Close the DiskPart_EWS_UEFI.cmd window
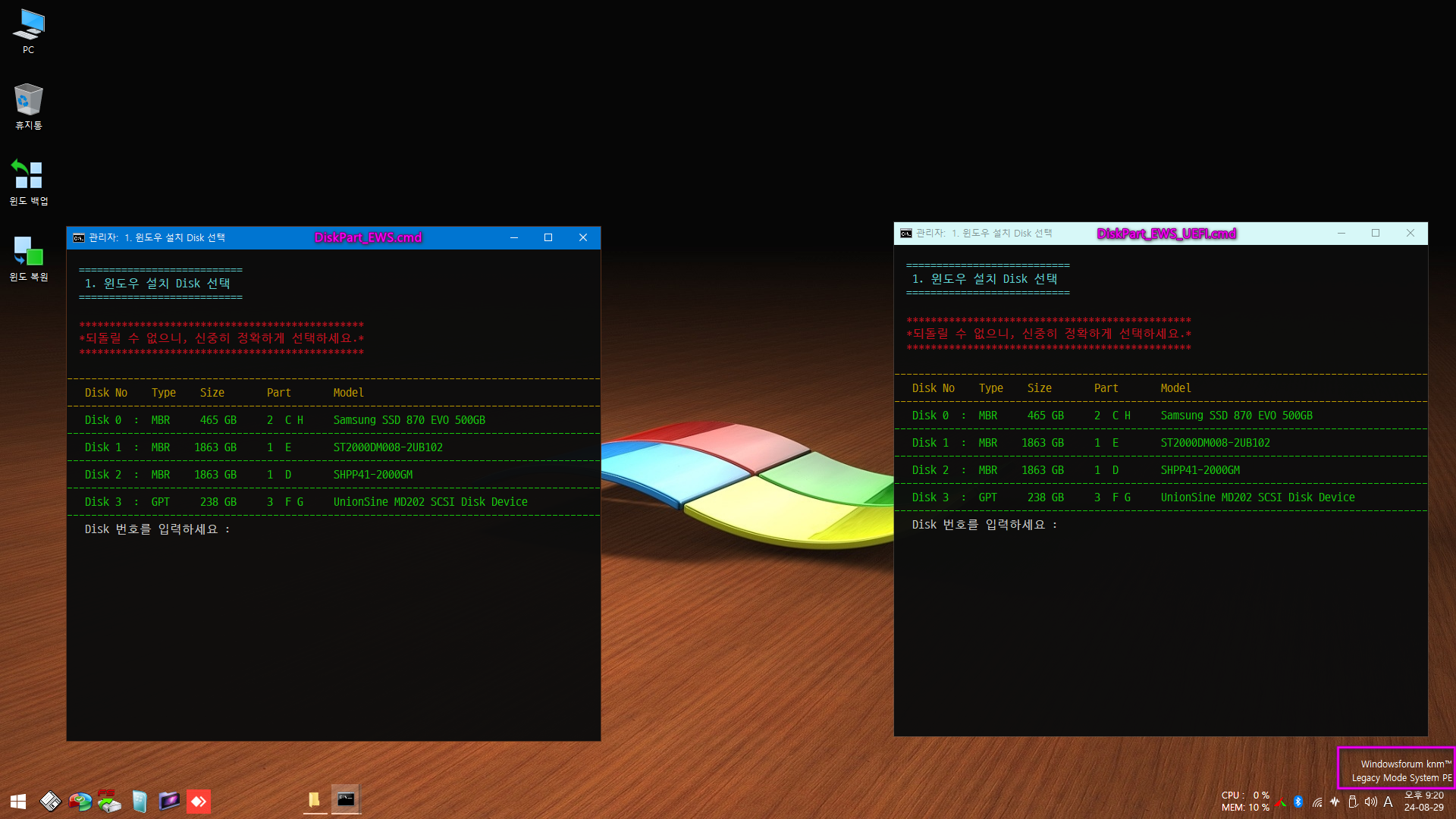The image size is (1456, 819). click(1410, 233)
